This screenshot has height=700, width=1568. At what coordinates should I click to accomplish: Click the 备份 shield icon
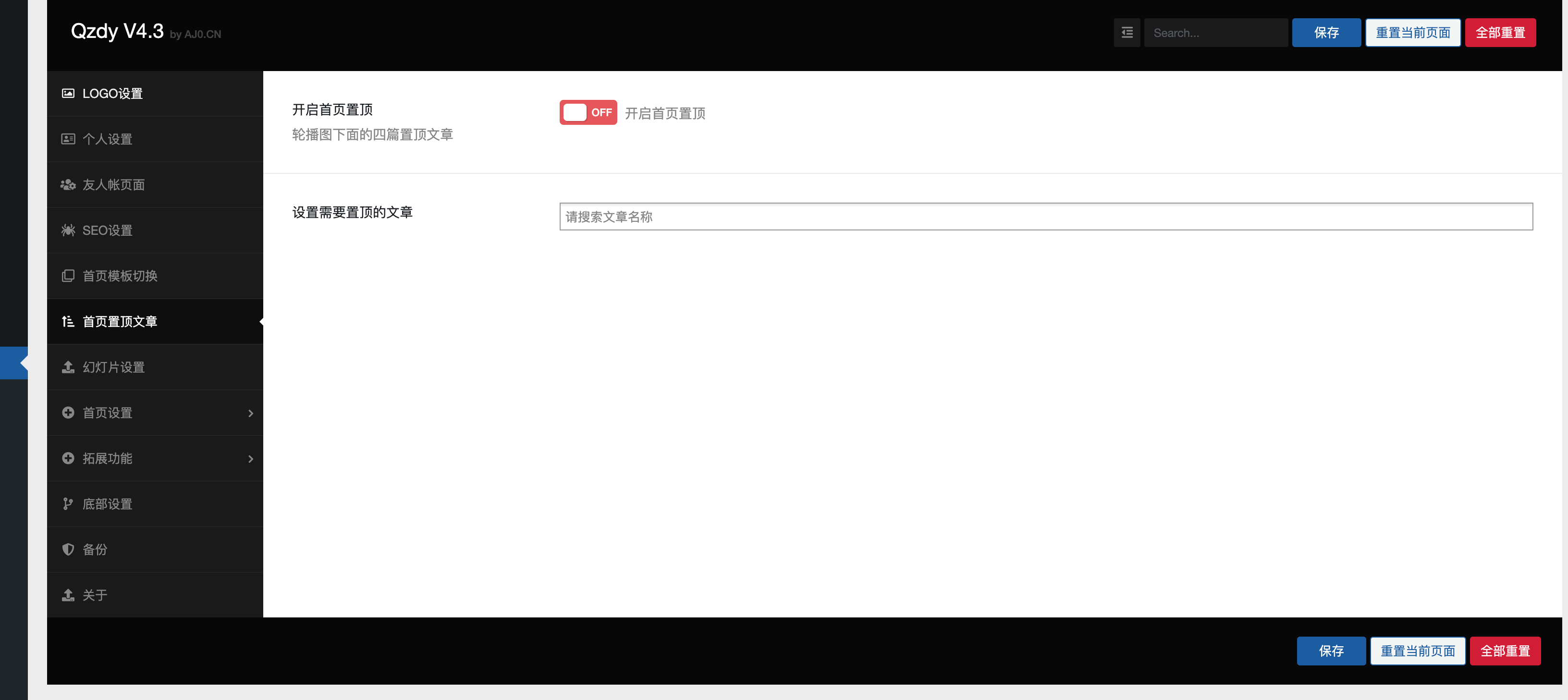click(x=68, y=550)
